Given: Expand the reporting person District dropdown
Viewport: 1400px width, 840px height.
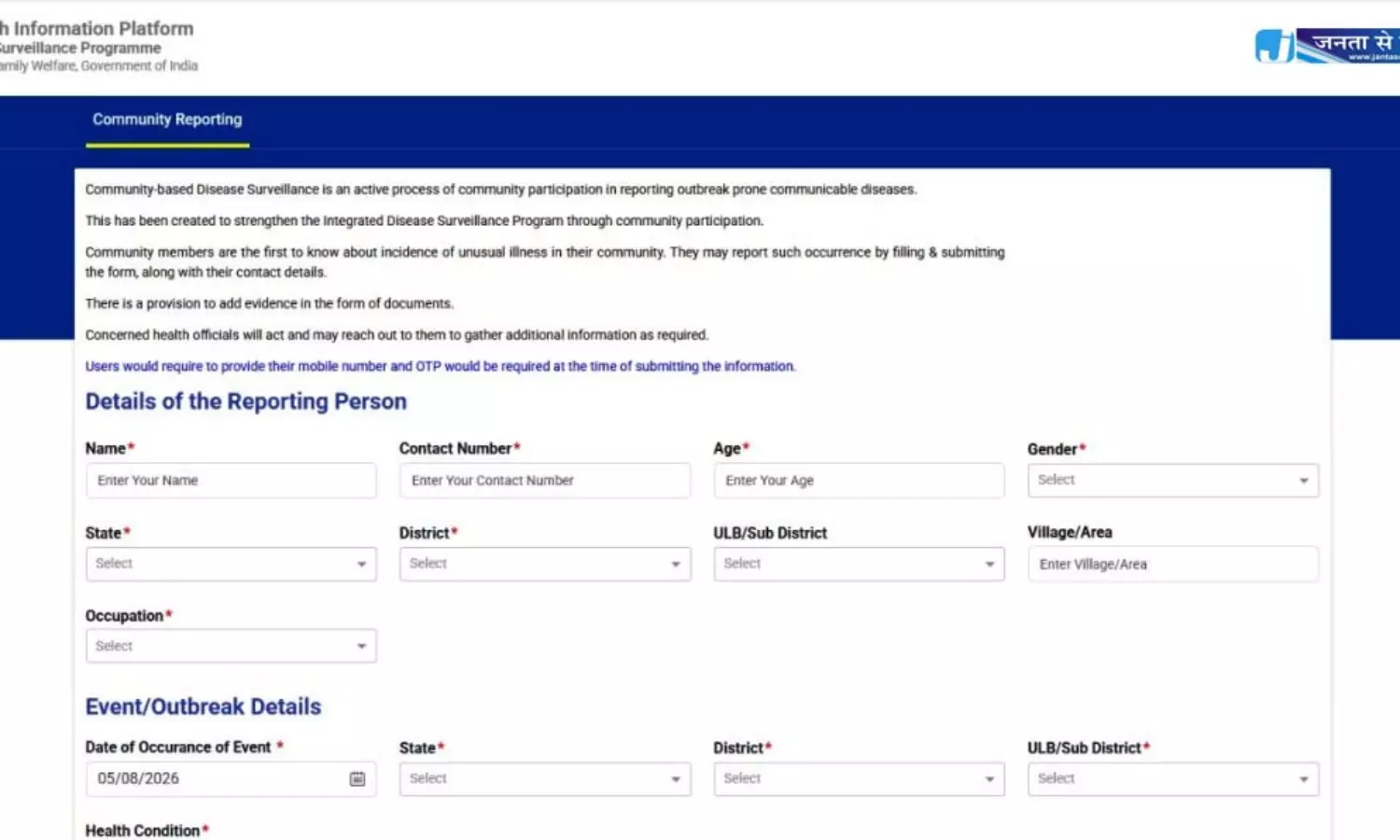Looking at the screenshot, I should [545, 564].
